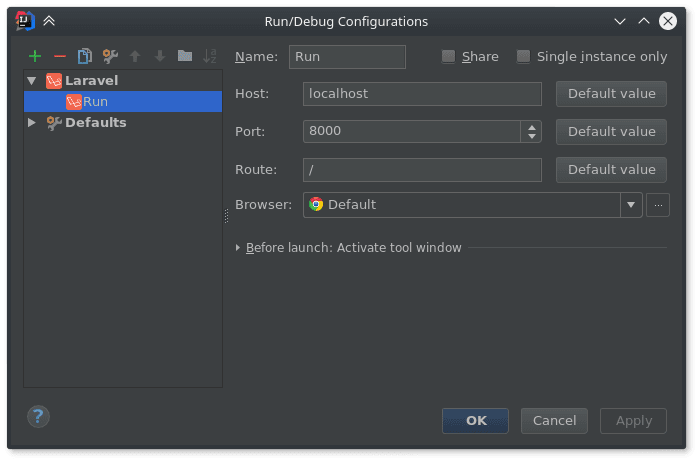This screenshot has height=462, width=699.
Task: Click the Route input field
Action: click(421, 170)
